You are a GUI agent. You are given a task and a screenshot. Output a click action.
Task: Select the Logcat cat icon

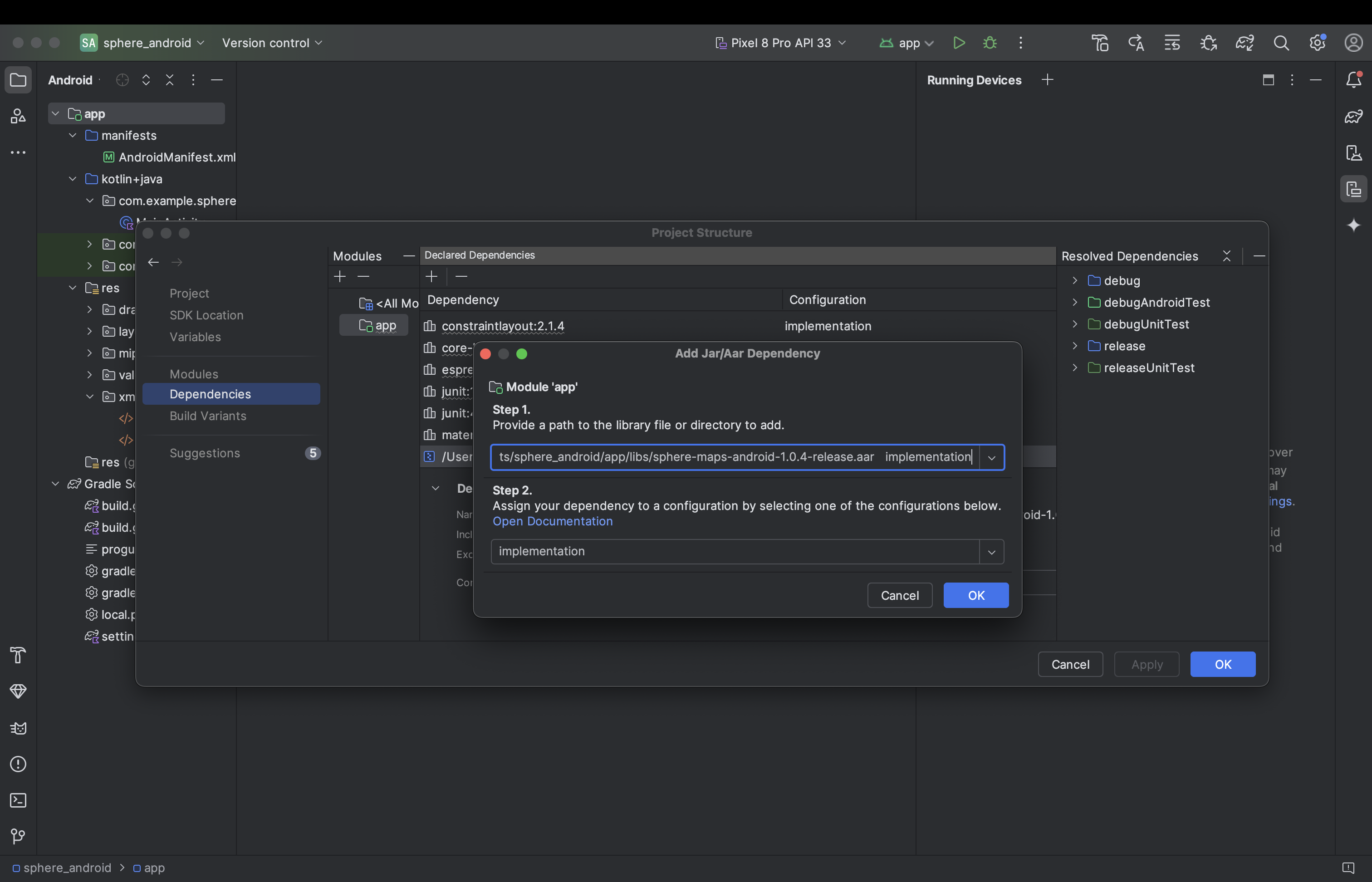18,728
